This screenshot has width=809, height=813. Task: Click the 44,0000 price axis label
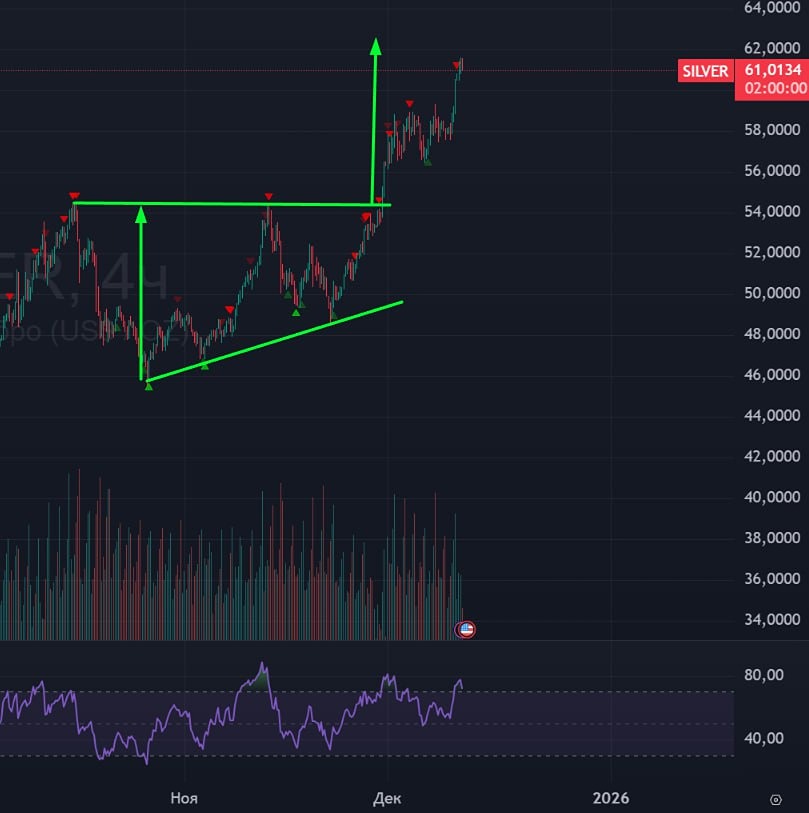click(x=772, y=415)
